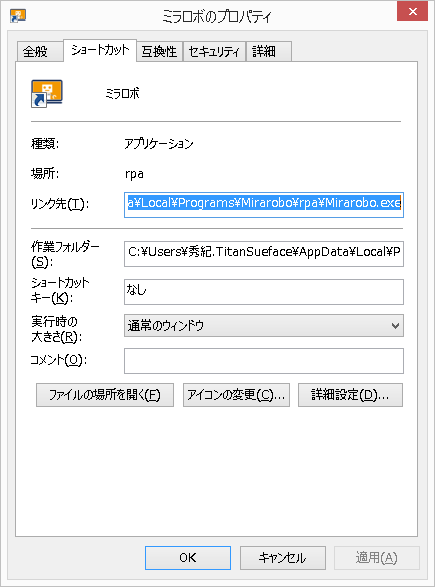
Task: Click the ミラロボのプロパティ window title
Action: pyautogui.click(x=217, y=16)
